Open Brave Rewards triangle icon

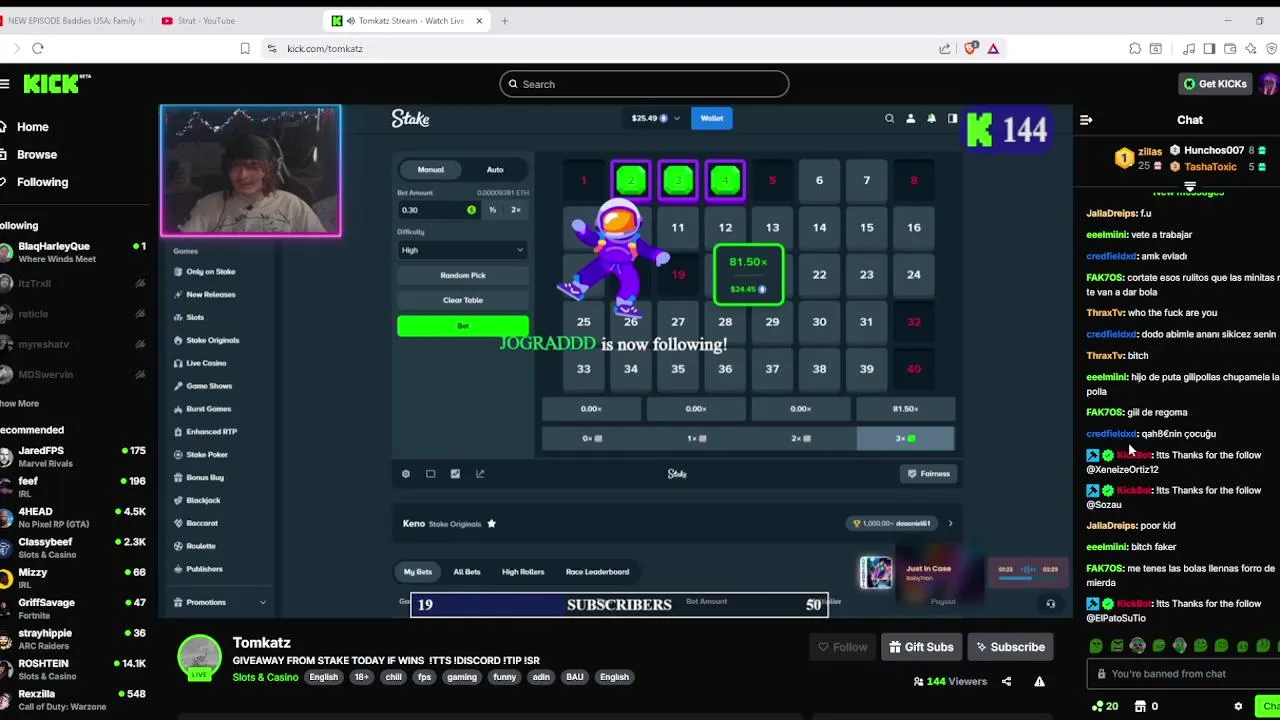point(993,48)
